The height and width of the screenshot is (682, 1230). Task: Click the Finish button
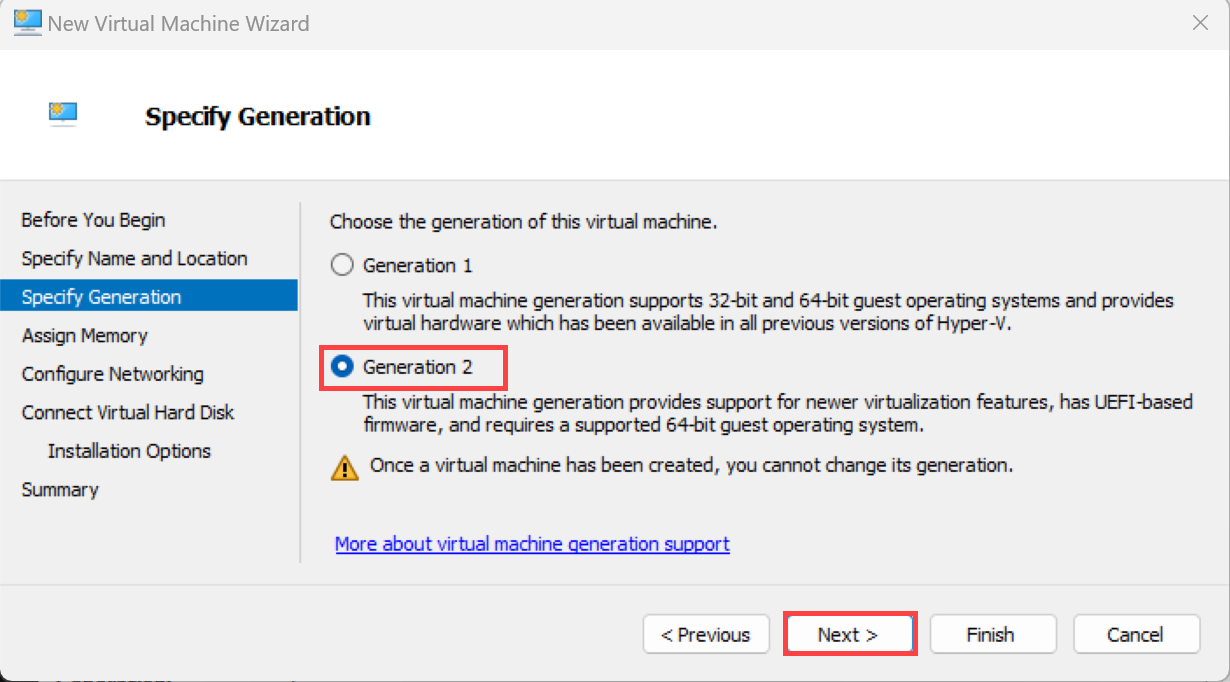pyautogui.click(x=991, y=635)
